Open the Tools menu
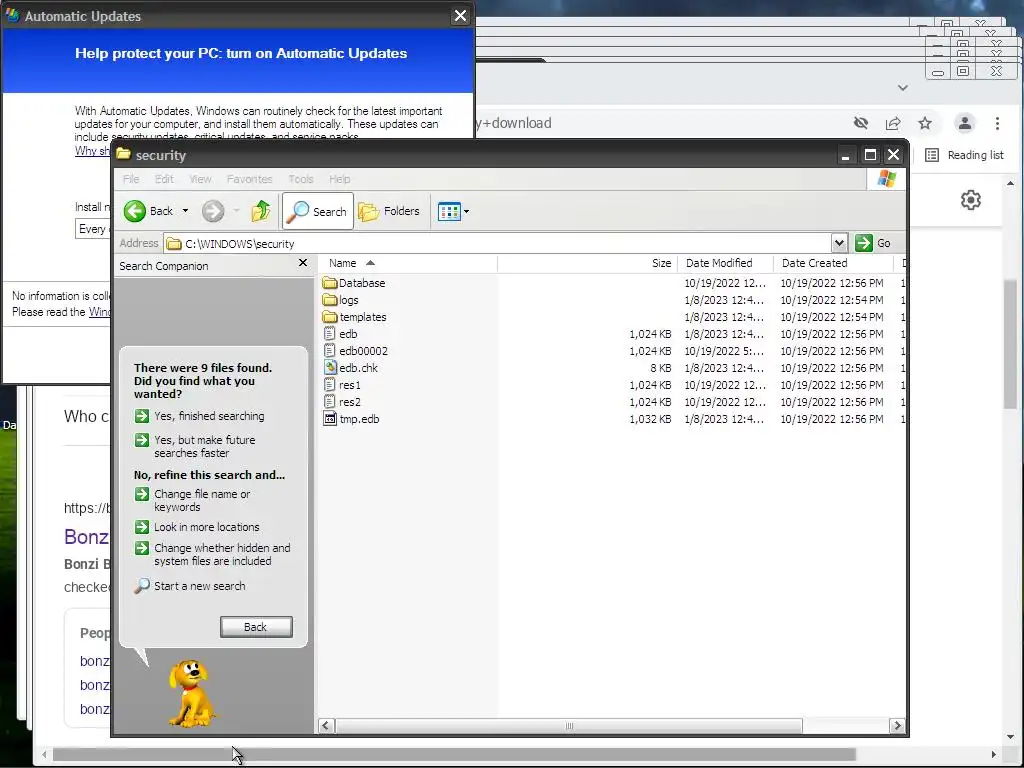The height and width of the screenshot is (768, 1024). point(300,179)
